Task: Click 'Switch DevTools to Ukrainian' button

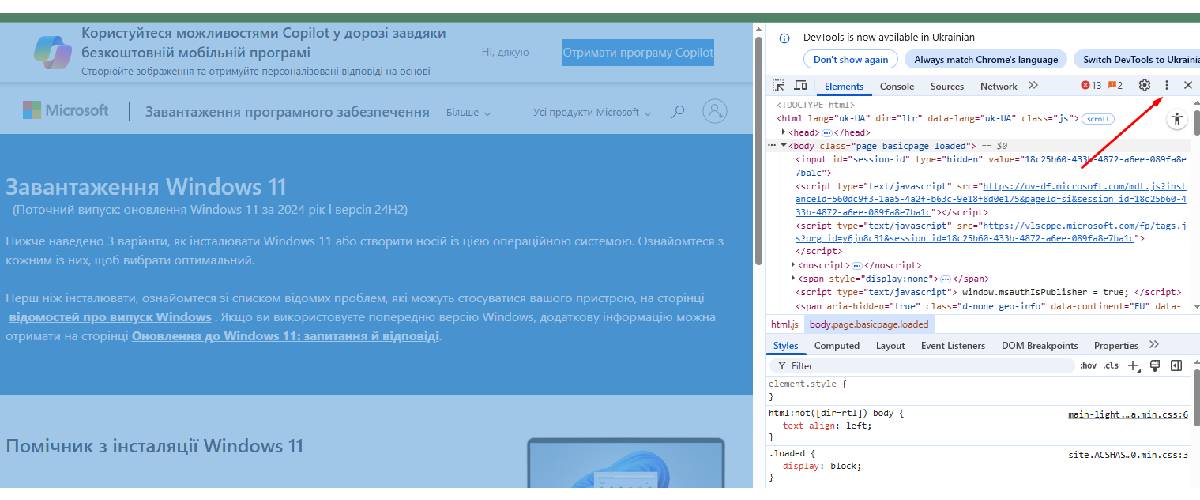Action: click(x=1137, y=59)
